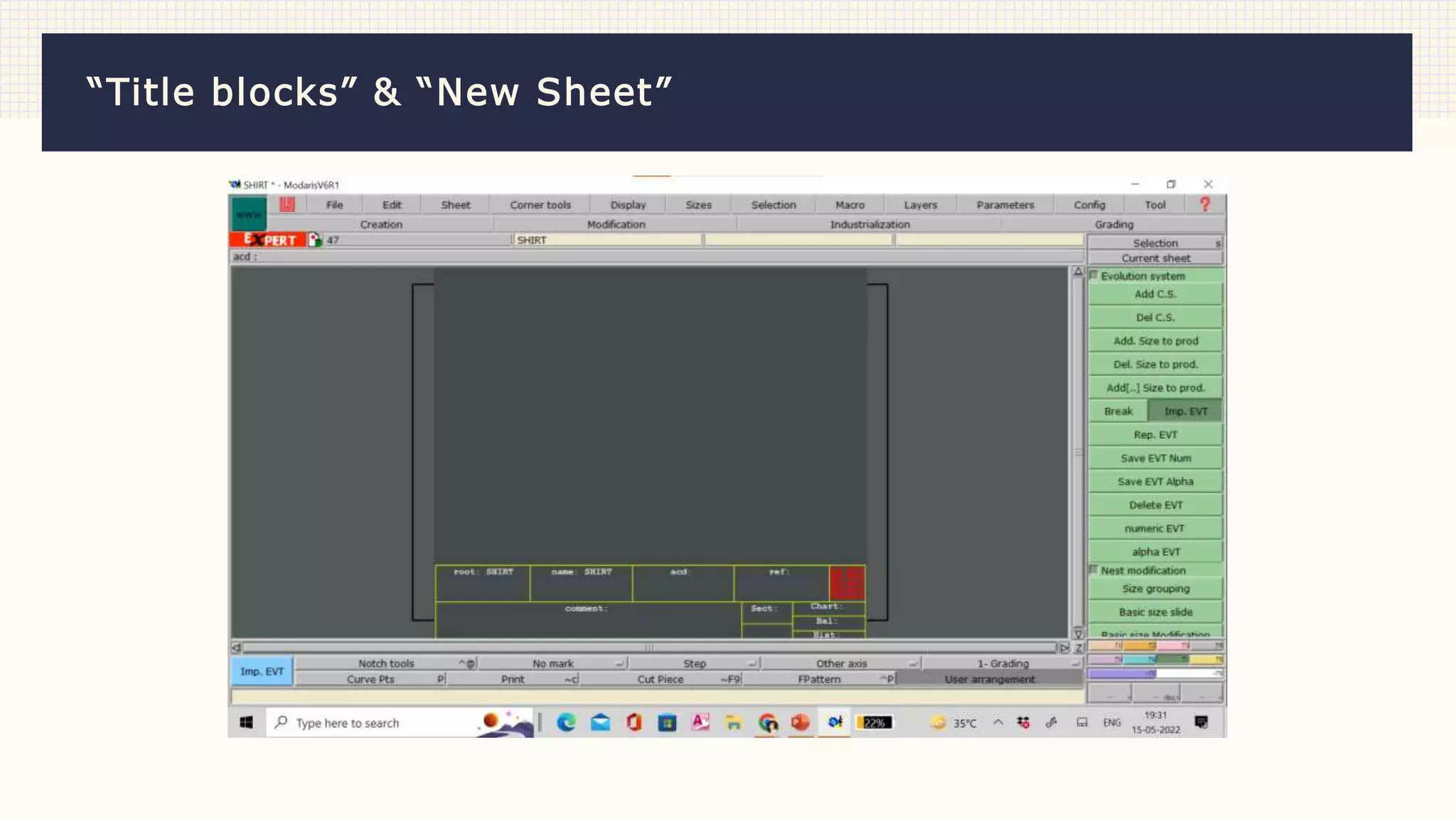Toggle the Evolution system checkbox
This screenshot has height=819, width=1456.
click(x=1094, y=276)
